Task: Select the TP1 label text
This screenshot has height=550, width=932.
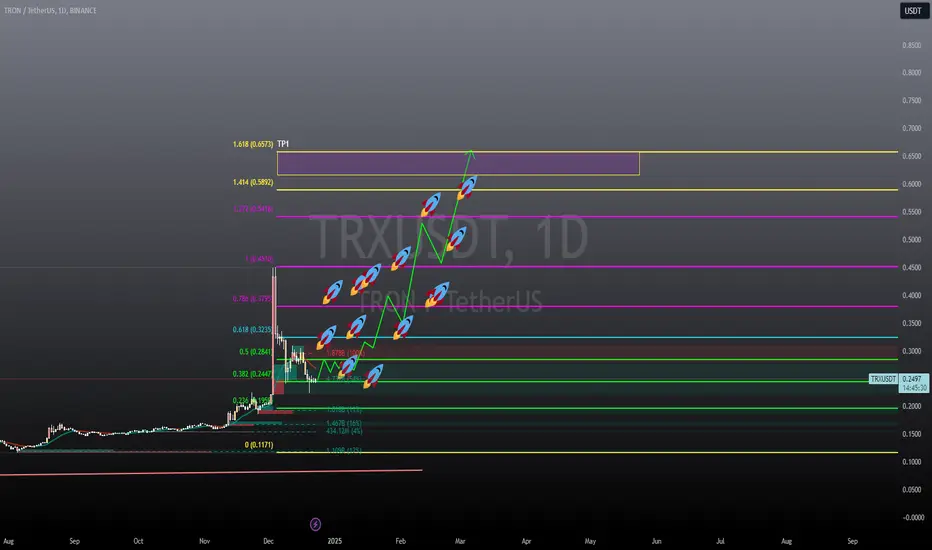Action: [x=283, y=144]
